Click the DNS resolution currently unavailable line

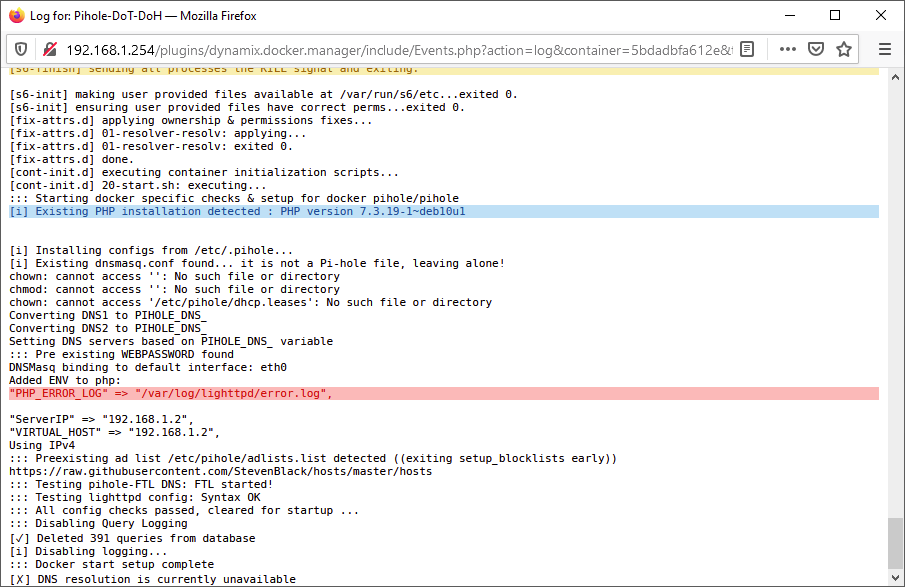152,579
